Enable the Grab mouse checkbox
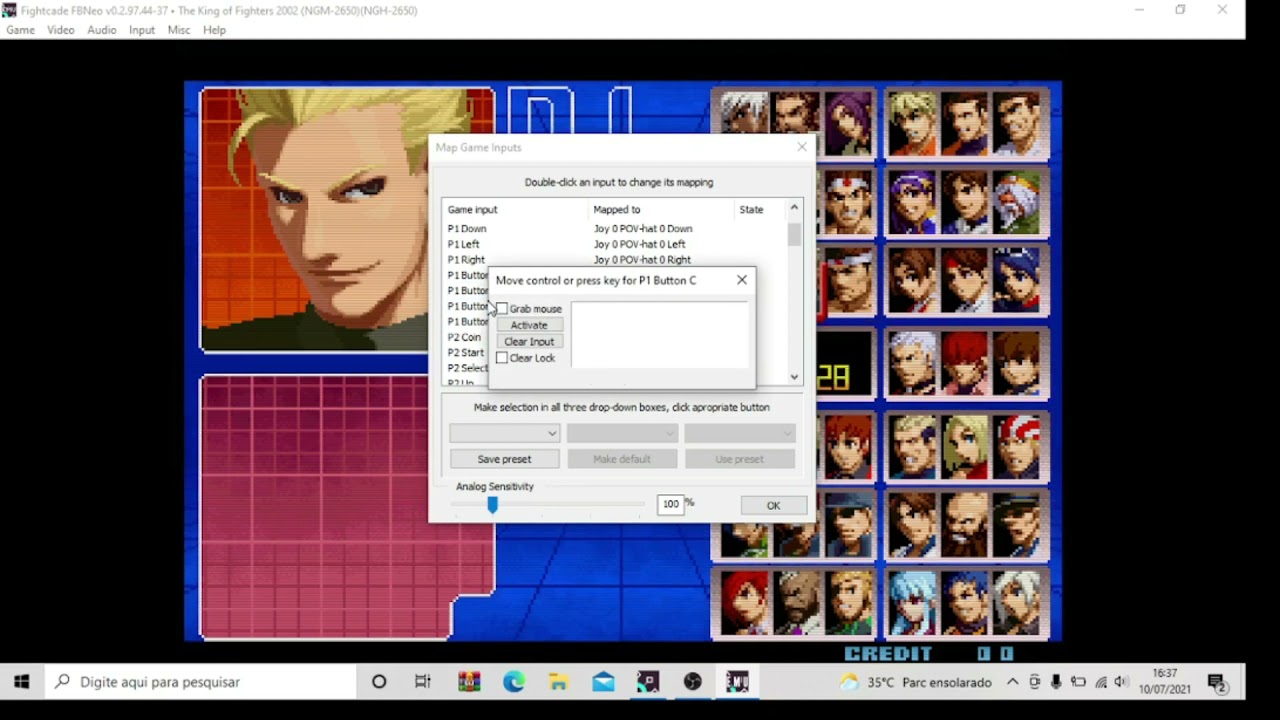Image resolution: width=1280 pixels, height=720 pixels. (x=502, y=309)
